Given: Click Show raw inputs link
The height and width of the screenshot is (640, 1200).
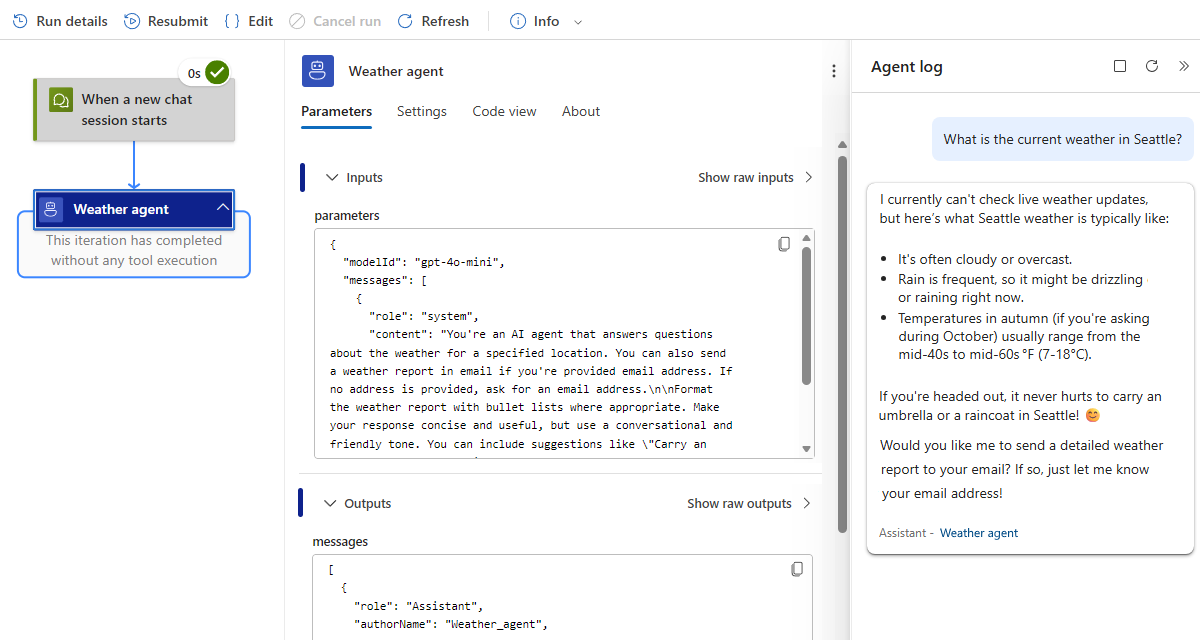Looking at the screenshot, I should [x=756, y=177].
